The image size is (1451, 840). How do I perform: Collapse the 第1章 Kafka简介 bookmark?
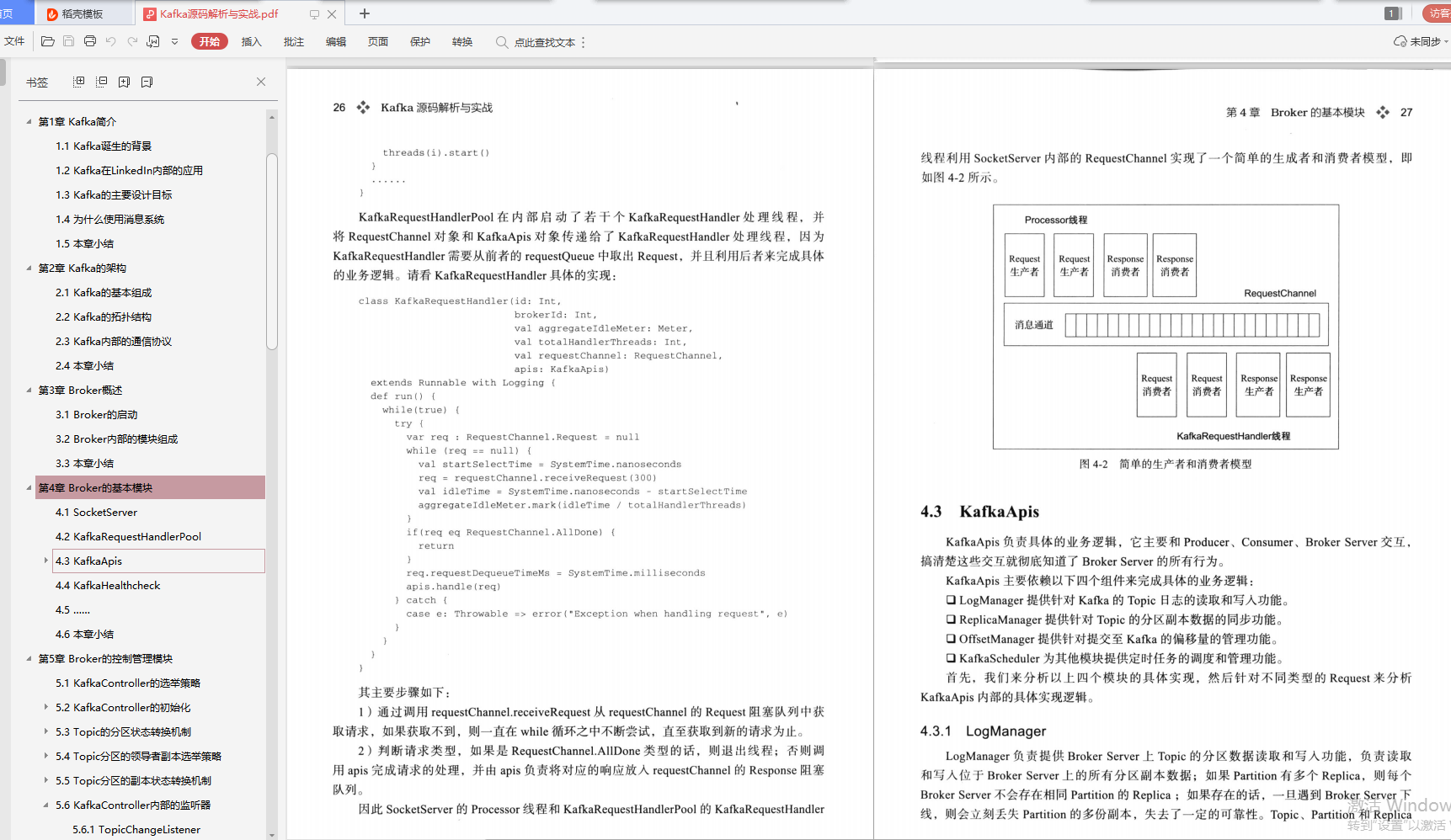29,122
